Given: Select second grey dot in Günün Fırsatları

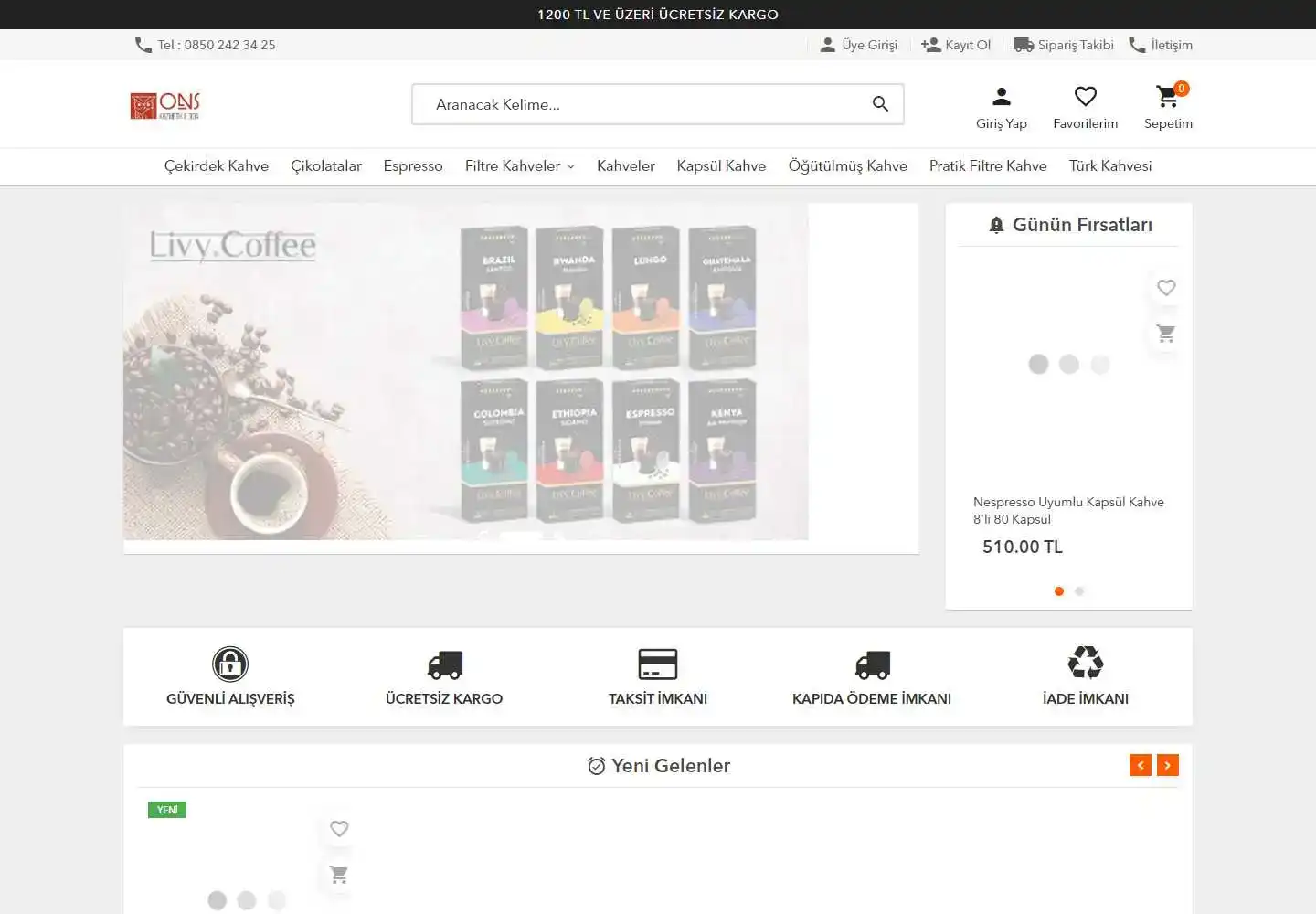Looking at the screenshot, I should click(1079, 591).
